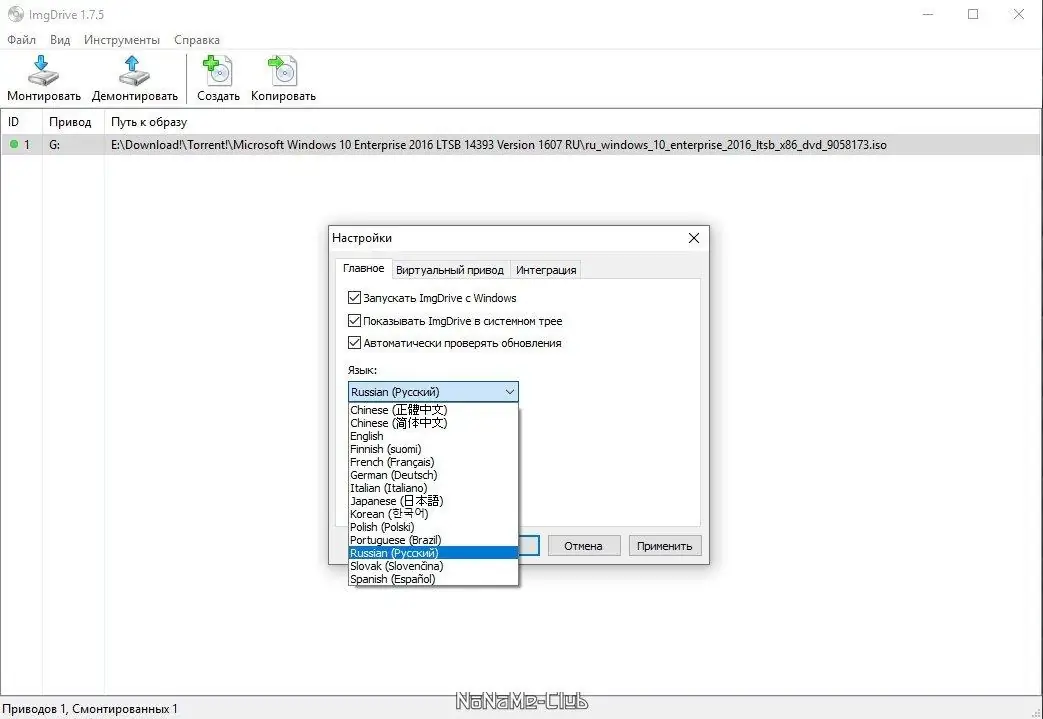
Task: Close the Настройки dialog
Action: pyautogui.click(x=694, y=238)
